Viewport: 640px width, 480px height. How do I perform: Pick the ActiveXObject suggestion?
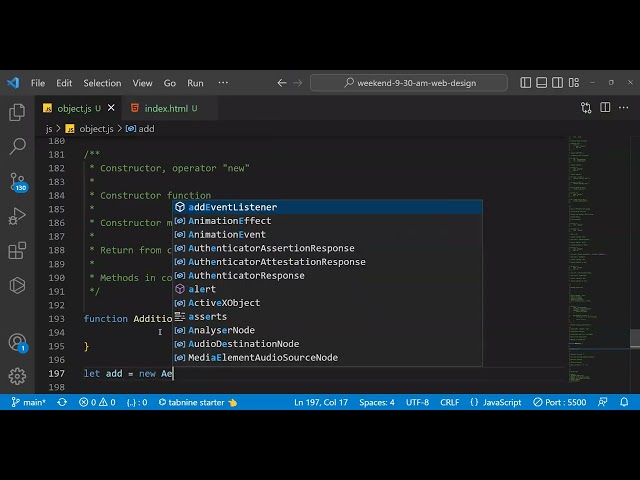click(327, 303)
